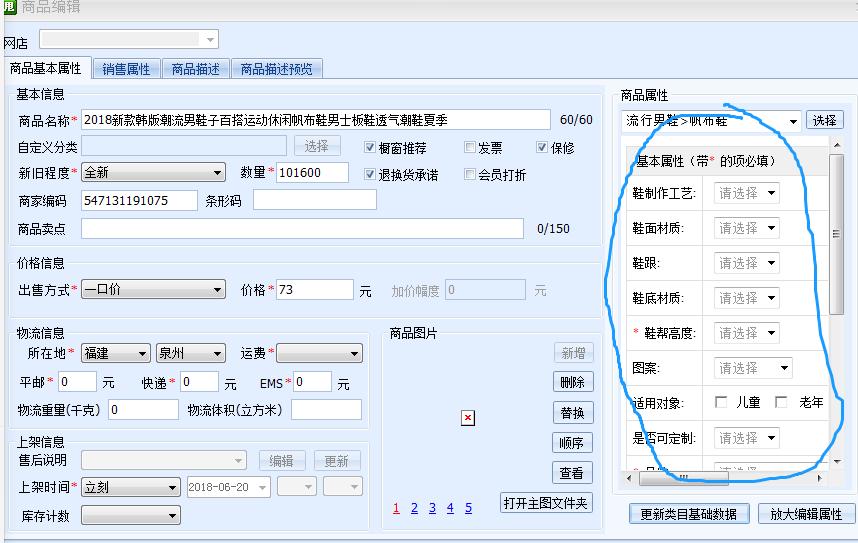858x543 pixels.
Task: Open the 库存计数 dropdown
Action: 131,515
